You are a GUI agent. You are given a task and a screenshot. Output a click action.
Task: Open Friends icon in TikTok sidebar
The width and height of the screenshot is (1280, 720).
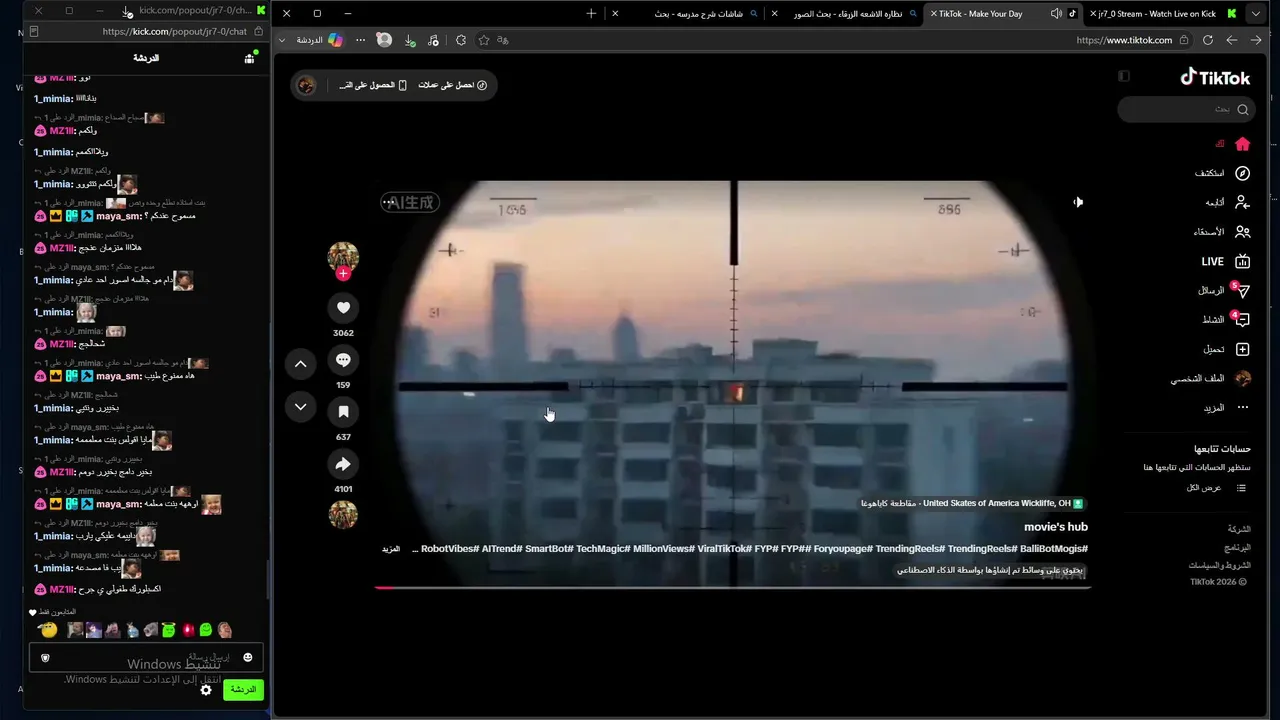[x=1242, y=232]
